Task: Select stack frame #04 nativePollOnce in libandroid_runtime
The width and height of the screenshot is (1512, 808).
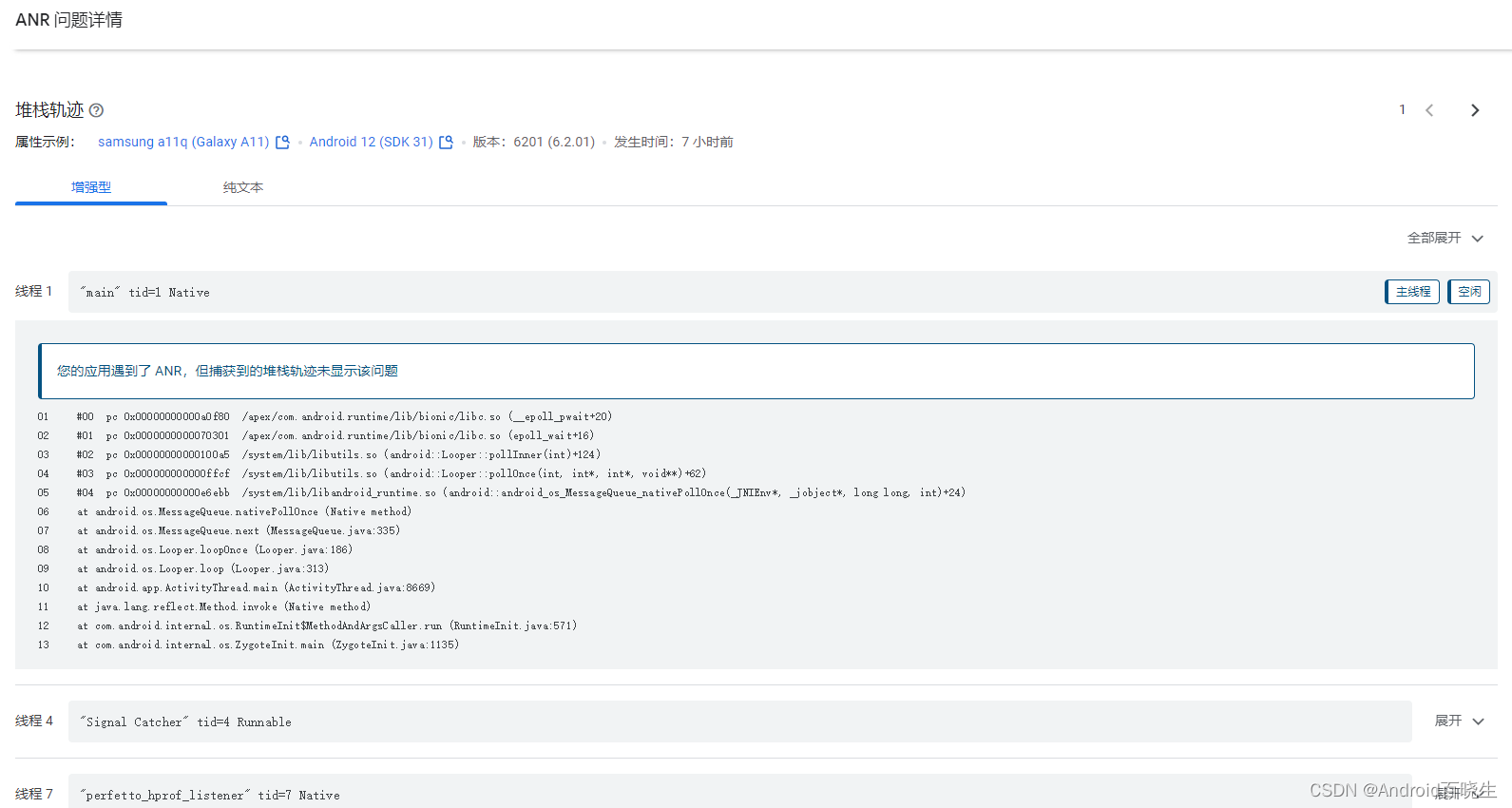Action: point(521,492)
